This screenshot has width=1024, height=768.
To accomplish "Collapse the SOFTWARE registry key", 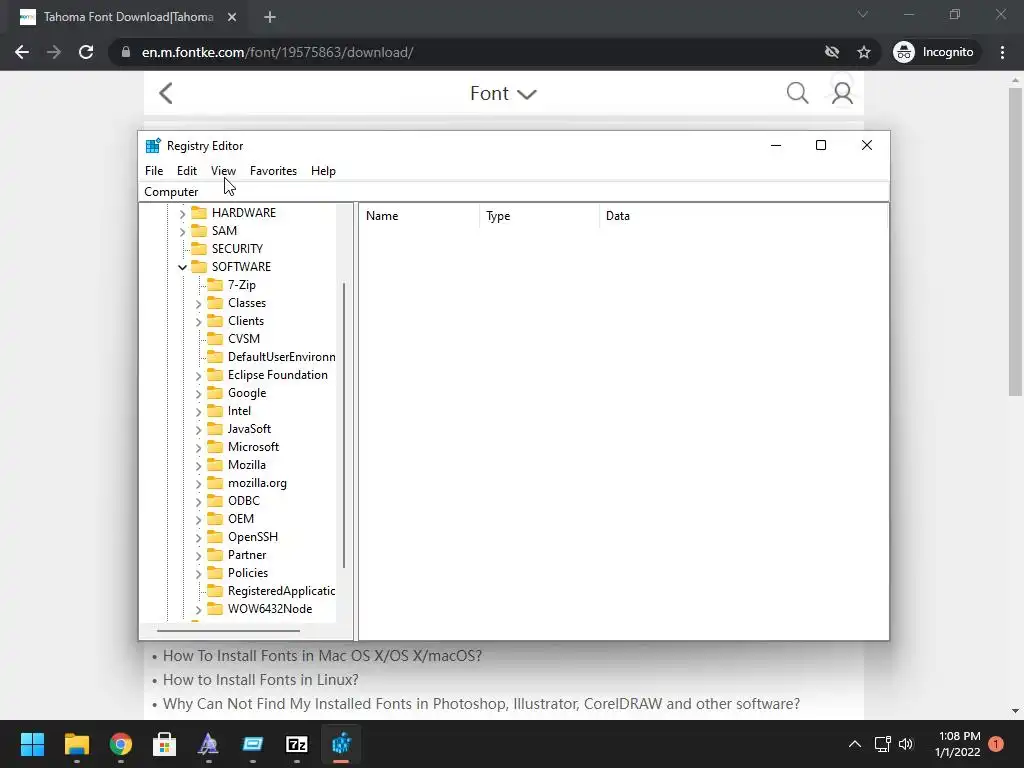I will 182,267.
